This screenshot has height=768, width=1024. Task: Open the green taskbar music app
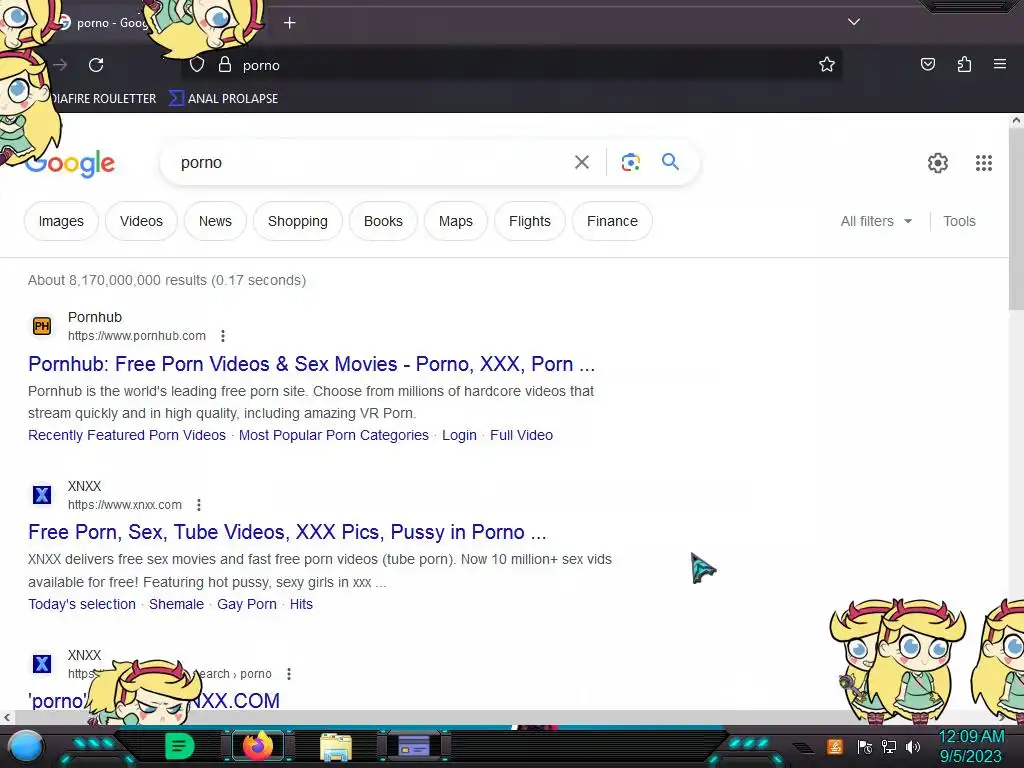point(179,746)
